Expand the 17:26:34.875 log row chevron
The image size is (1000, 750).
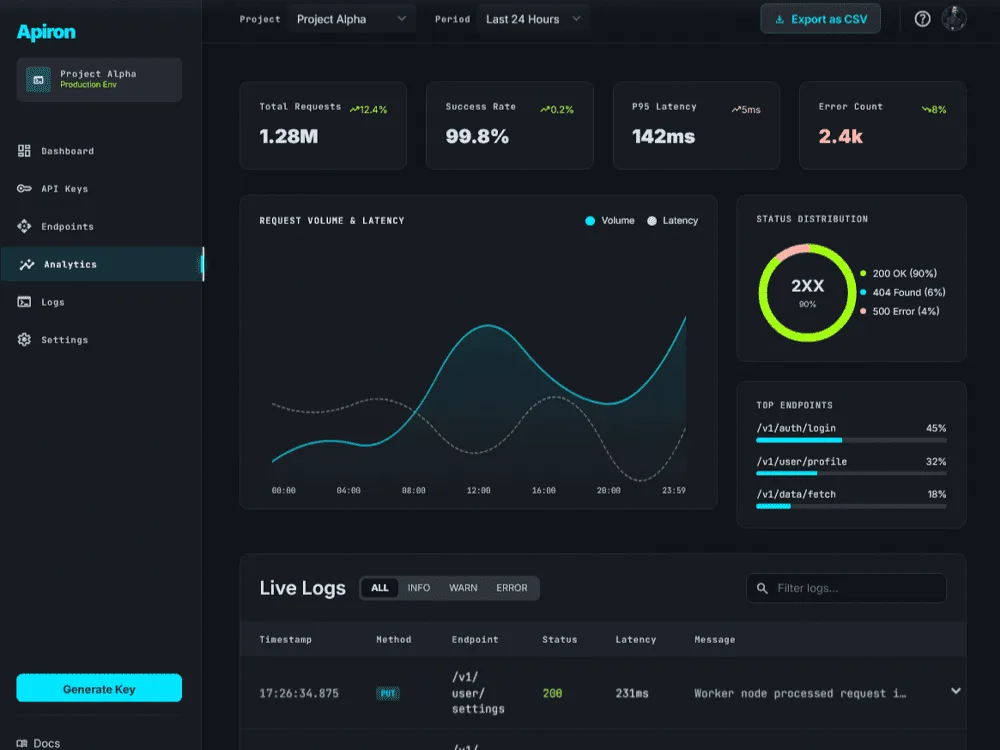click(955, 691)
